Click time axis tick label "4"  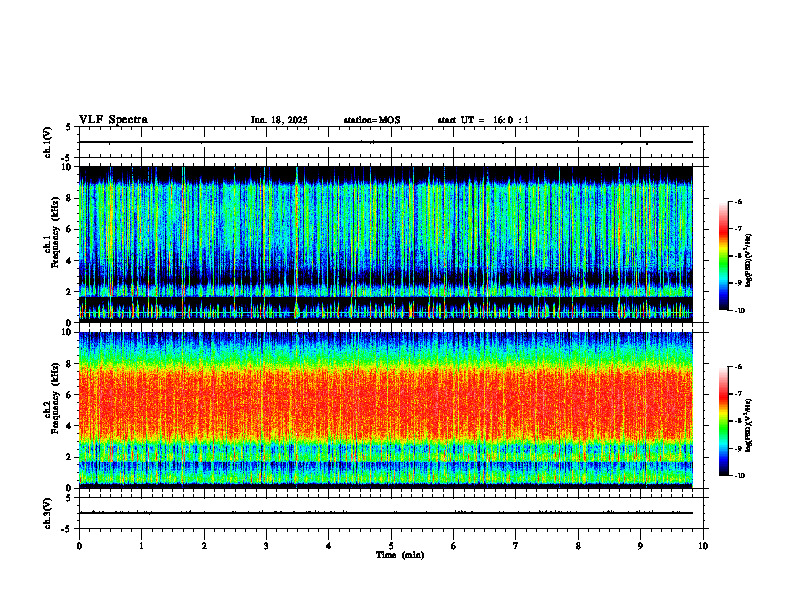pos(329,546)
